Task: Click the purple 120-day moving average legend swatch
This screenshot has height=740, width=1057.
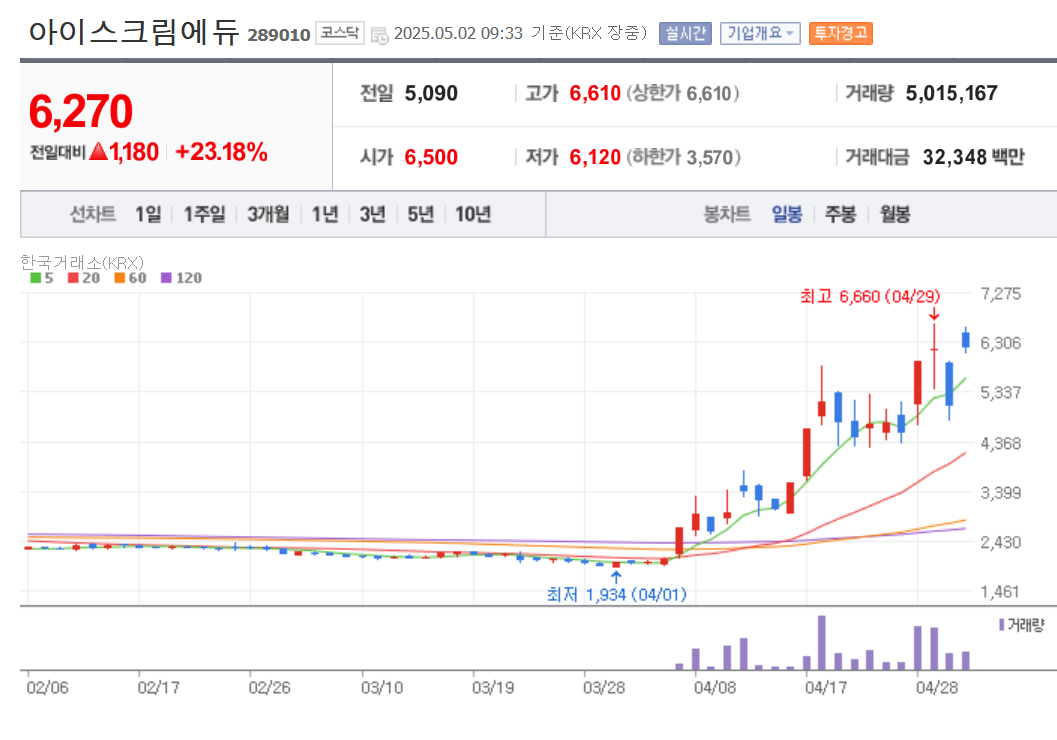Action: point(167,278)
